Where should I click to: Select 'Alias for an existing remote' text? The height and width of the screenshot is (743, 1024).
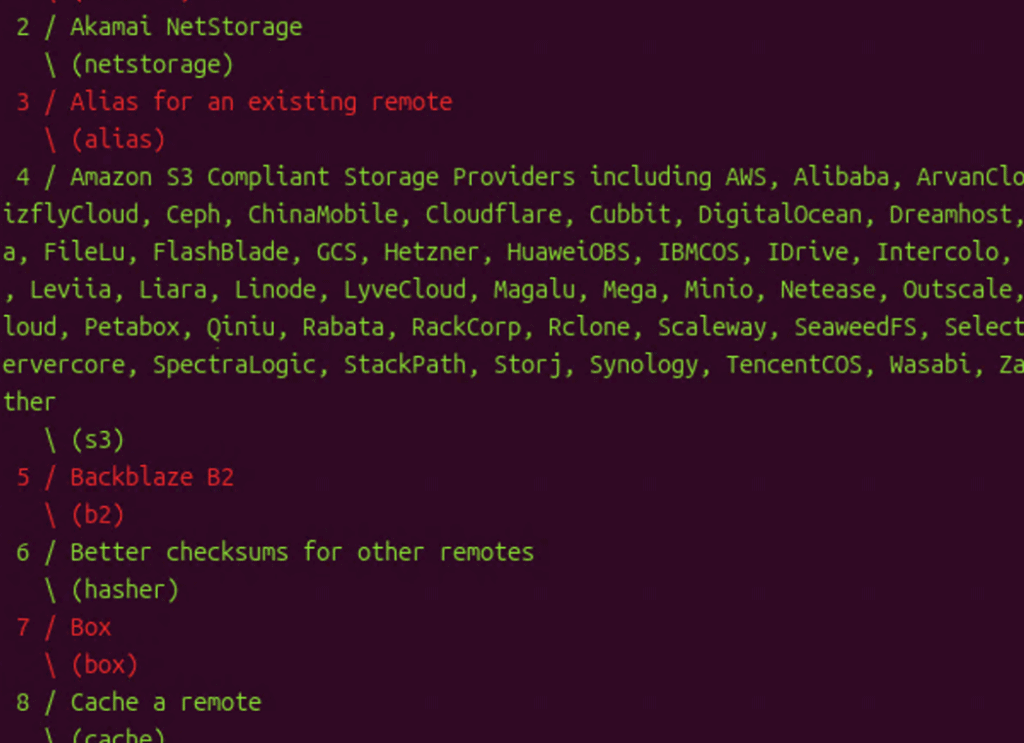pyautogui.click(x=260, y=102)
